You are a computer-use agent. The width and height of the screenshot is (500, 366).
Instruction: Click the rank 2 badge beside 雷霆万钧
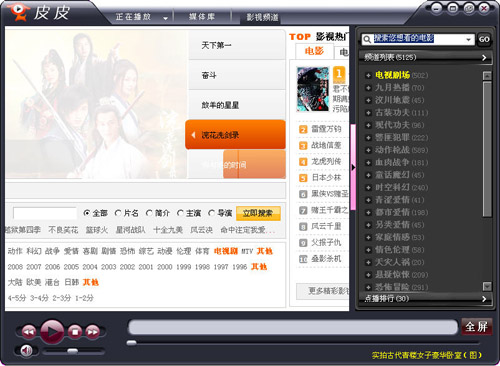[x=303, y=129]
